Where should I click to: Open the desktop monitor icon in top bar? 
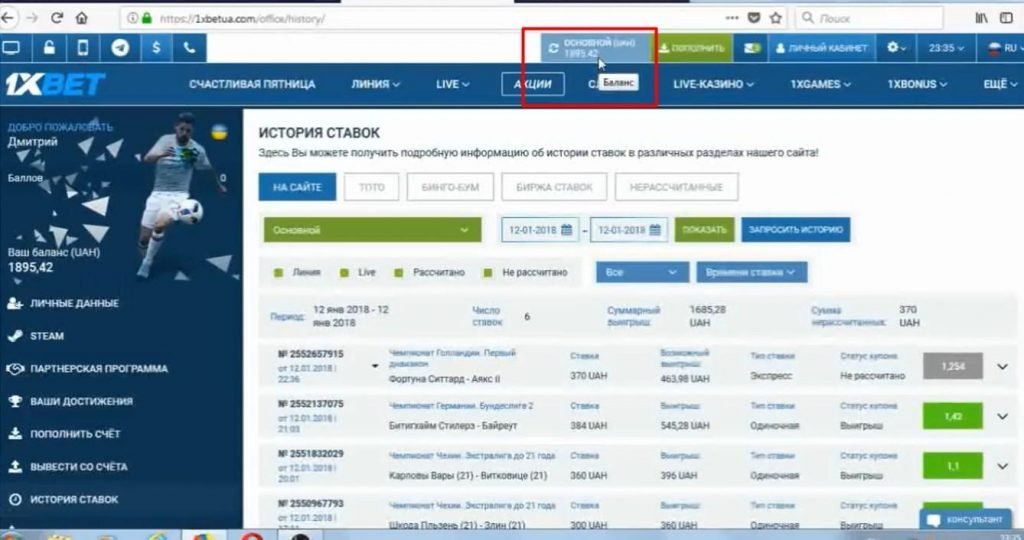coord(11,48)
